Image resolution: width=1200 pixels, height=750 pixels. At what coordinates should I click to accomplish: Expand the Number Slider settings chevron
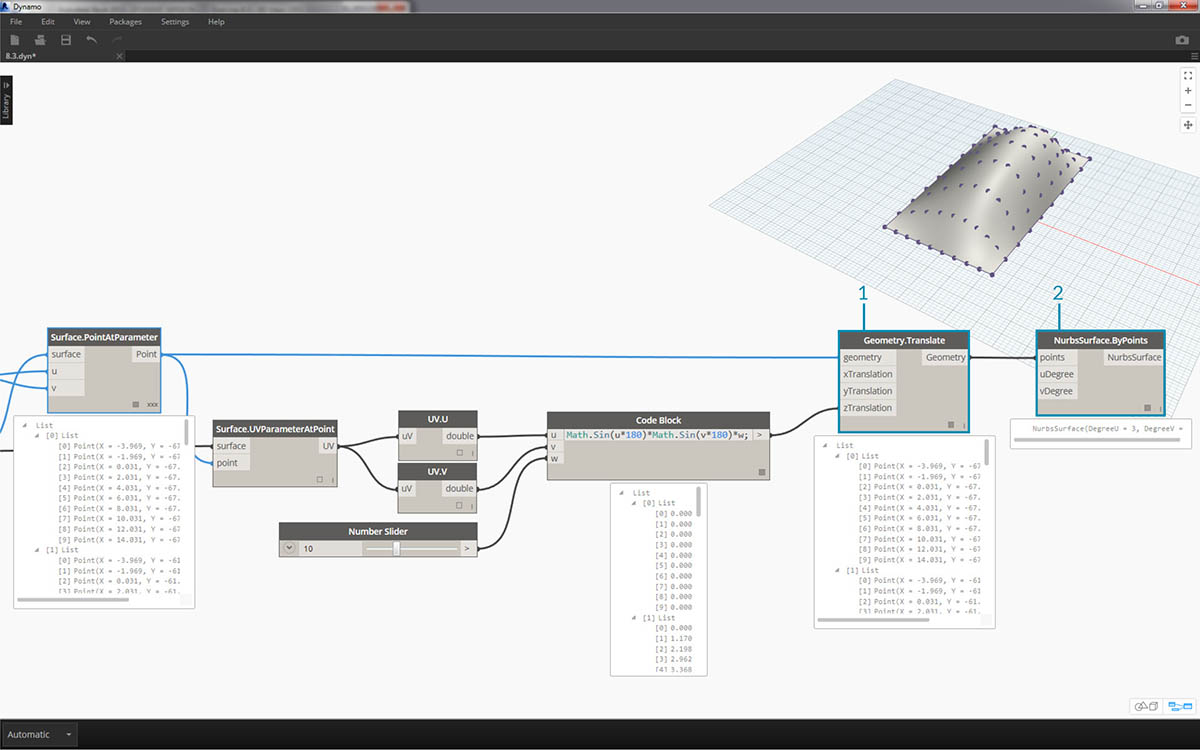(x=289, y=548)
